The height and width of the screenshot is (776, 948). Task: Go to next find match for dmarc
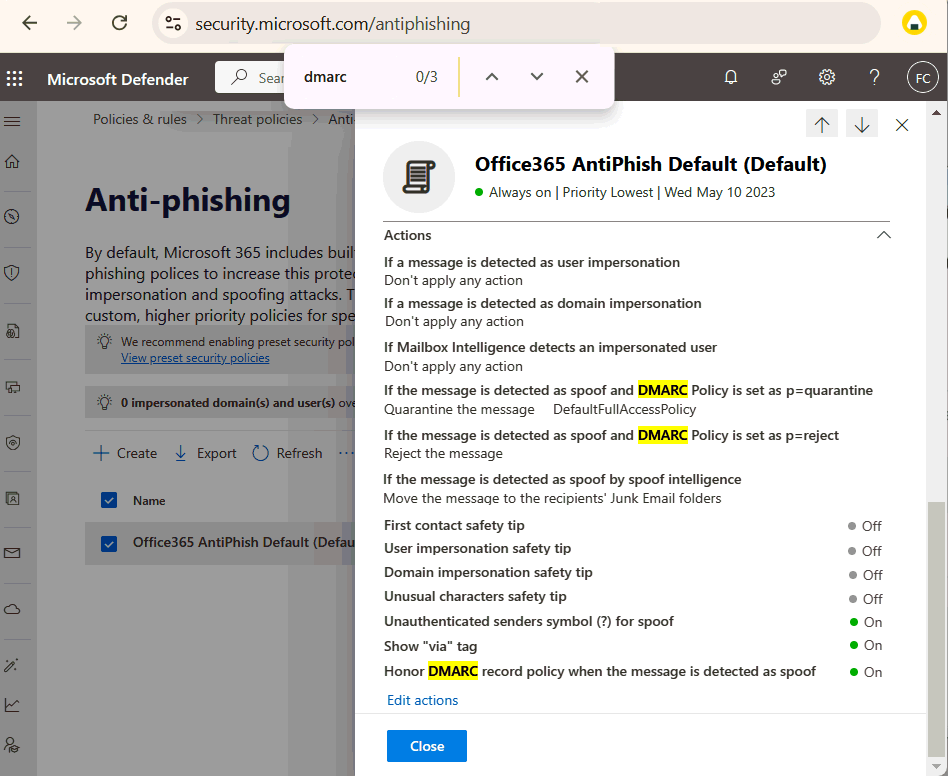537,77
